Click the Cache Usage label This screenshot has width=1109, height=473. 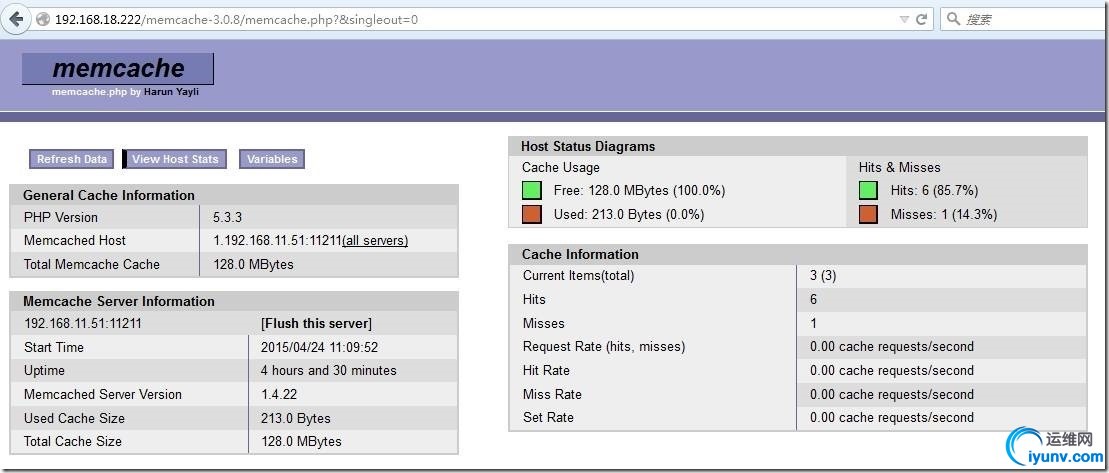pyautogui.click(x=561, y=168)
